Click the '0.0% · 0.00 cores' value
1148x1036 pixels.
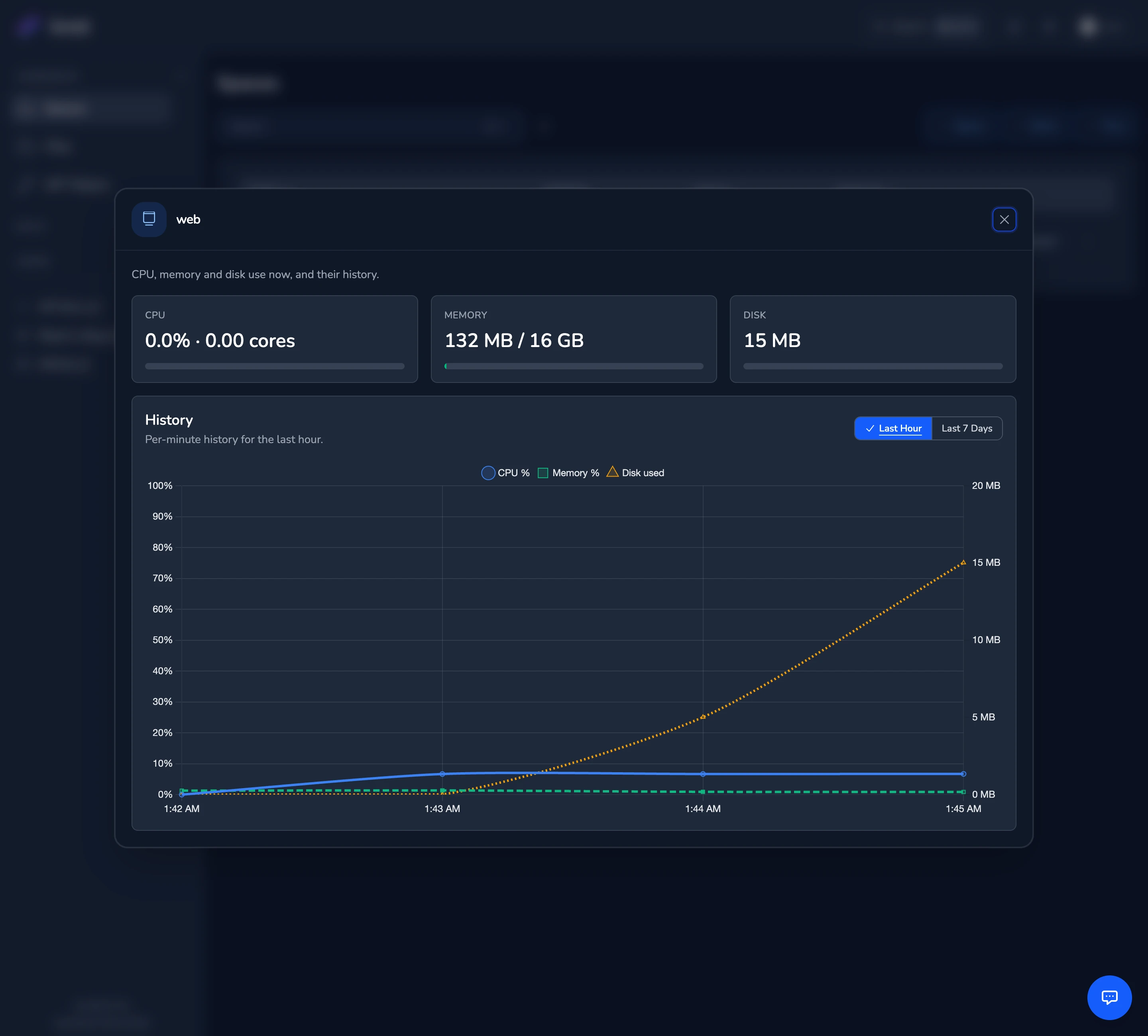point(220,340)
